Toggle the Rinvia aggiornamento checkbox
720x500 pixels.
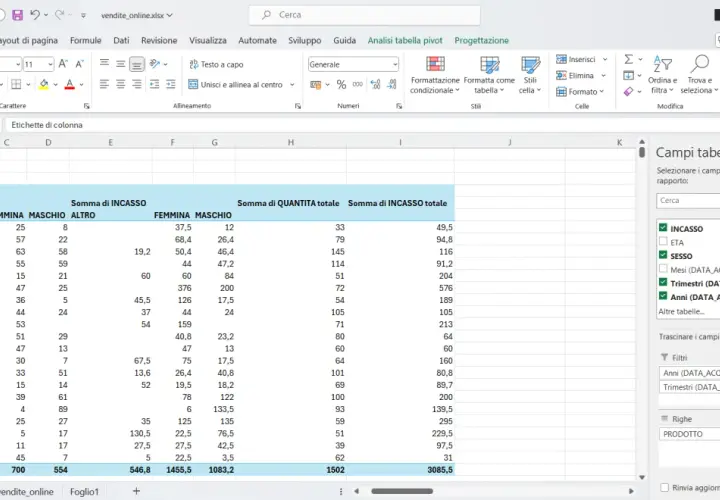664,487
